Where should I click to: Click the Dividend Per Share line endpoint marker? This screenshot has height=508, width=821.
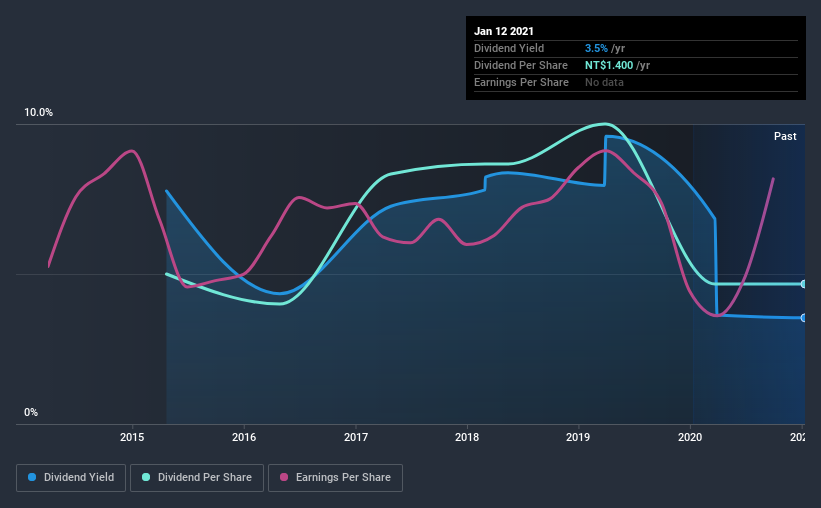click(803, 284)
